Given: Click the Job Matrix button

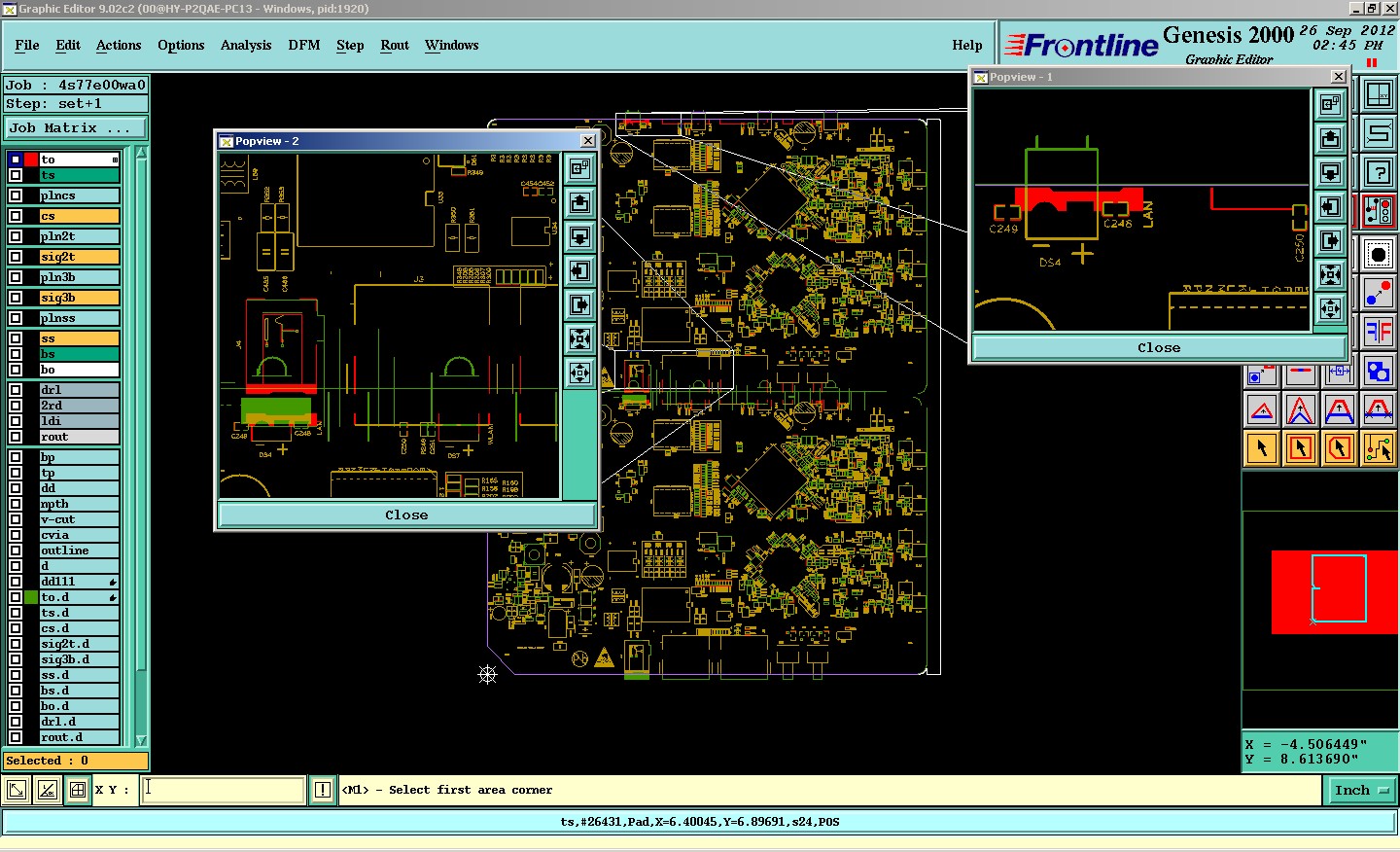Looking at the screenshot, I should [x=76, y=127].
